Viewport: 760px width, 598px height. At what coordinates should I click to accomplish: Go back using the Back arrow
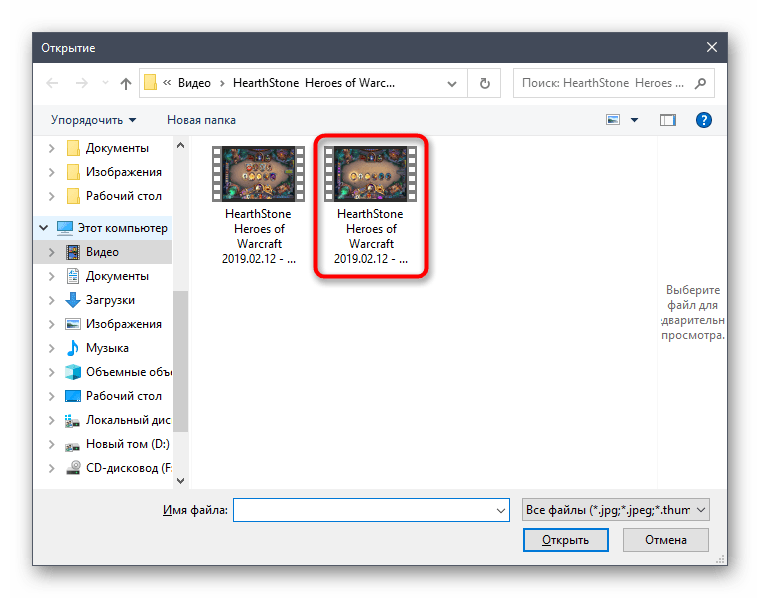point(52,83)
